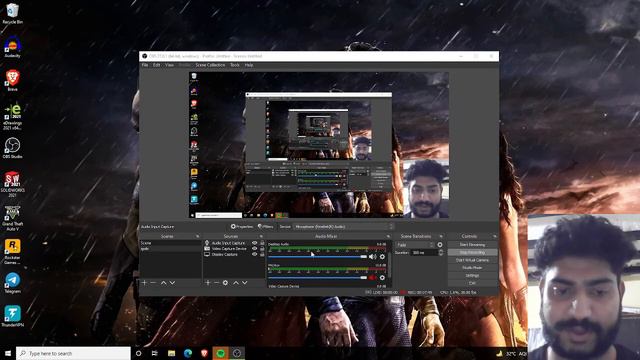
Task: Toggle visibility of Display Capture source
Action: pos(255,254)
